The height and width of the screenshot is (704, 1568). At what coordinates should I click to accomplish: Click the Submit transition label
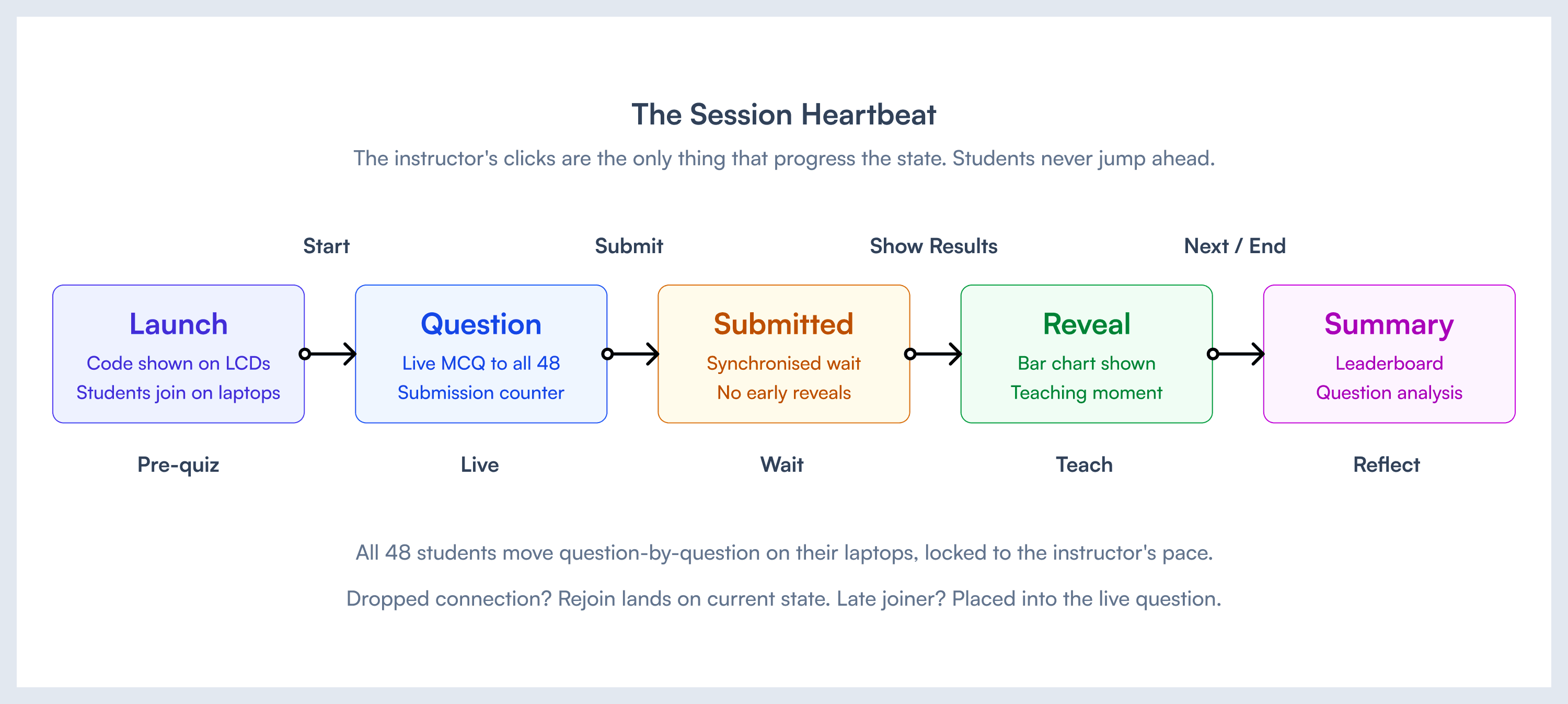pos(629,246)
